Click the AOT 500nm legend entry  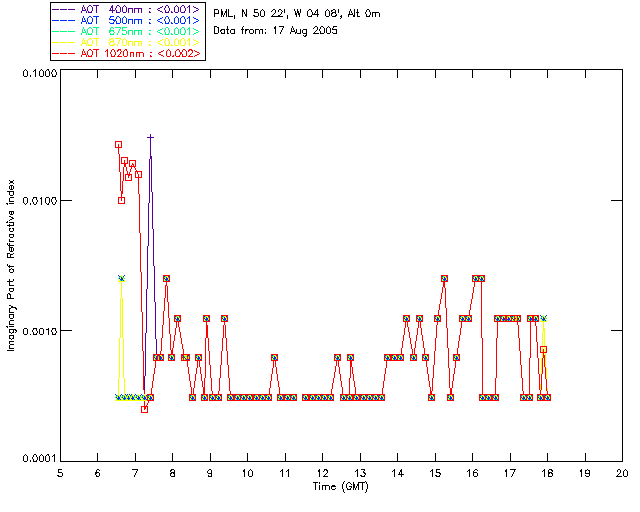[126, 20]
